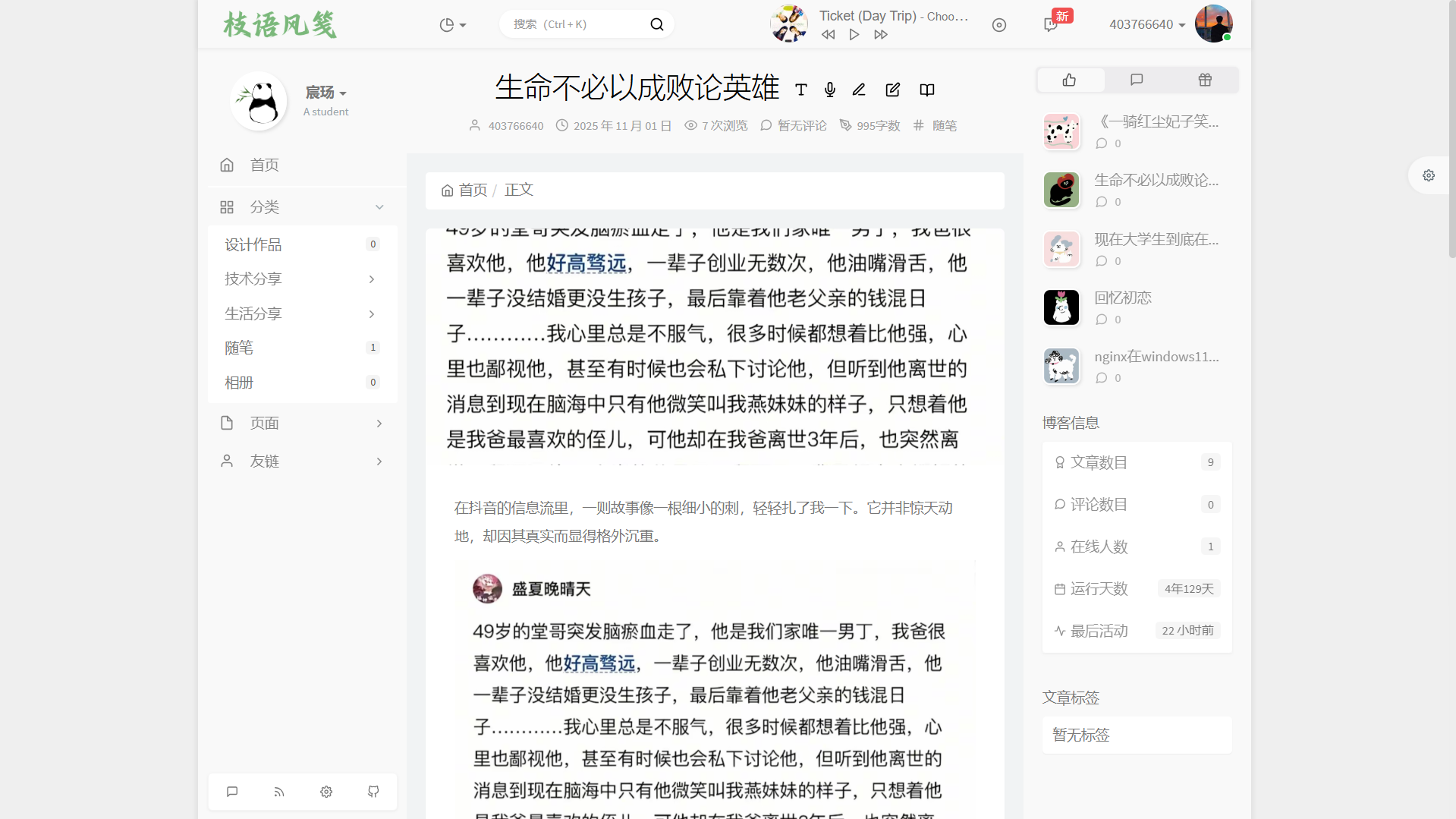Start text-to-speech with the microphone icon
This screenshot has width=1456, height=819.
tap(829, 90)
